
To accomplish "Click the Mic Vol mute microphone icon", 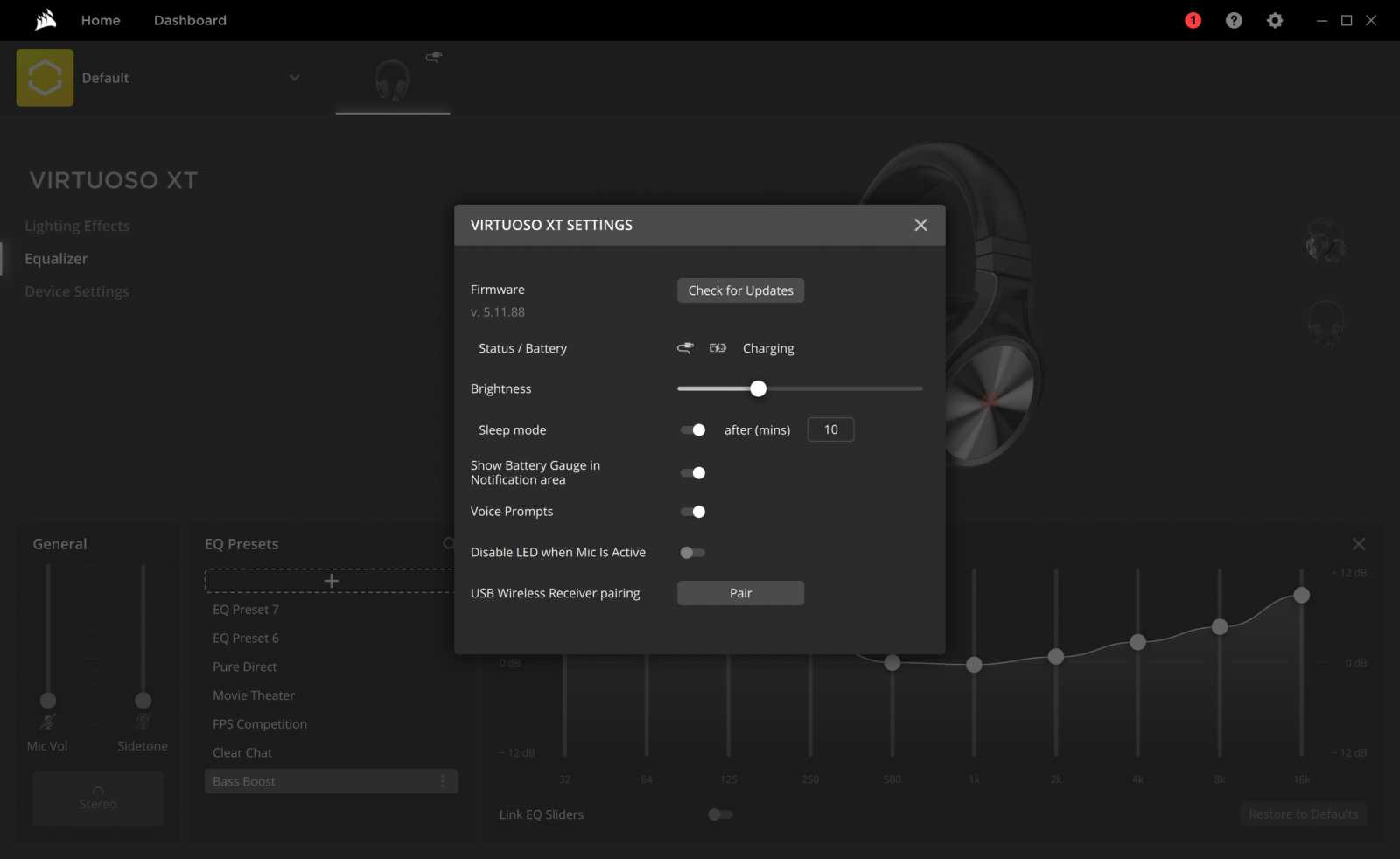I will click(48, 722).
